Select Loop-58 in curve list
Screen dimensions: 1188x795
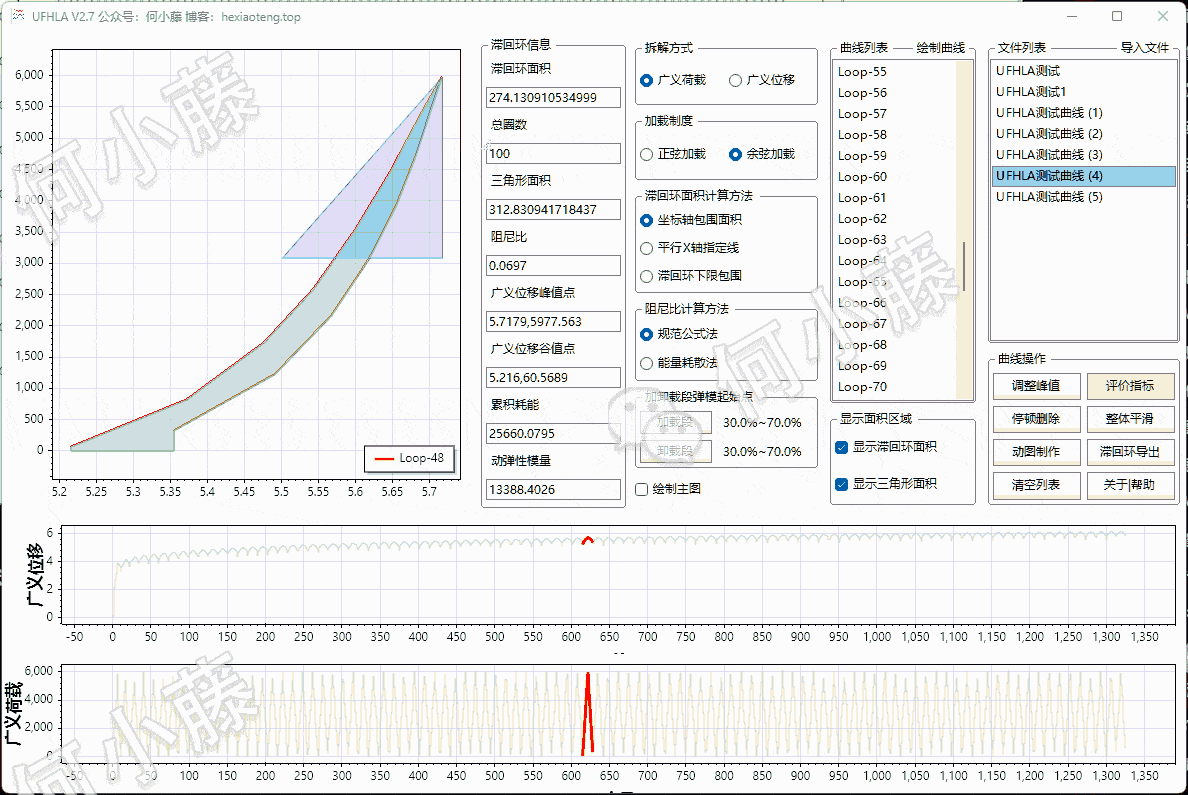(862, 135)
